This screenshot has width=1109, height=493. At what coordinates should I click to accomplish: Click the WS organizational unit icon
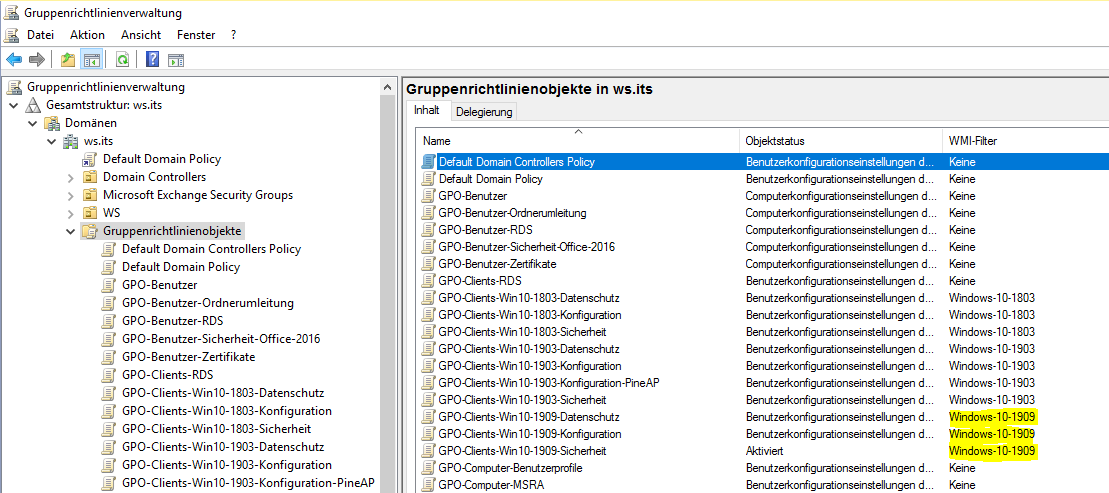coord(90,213)
